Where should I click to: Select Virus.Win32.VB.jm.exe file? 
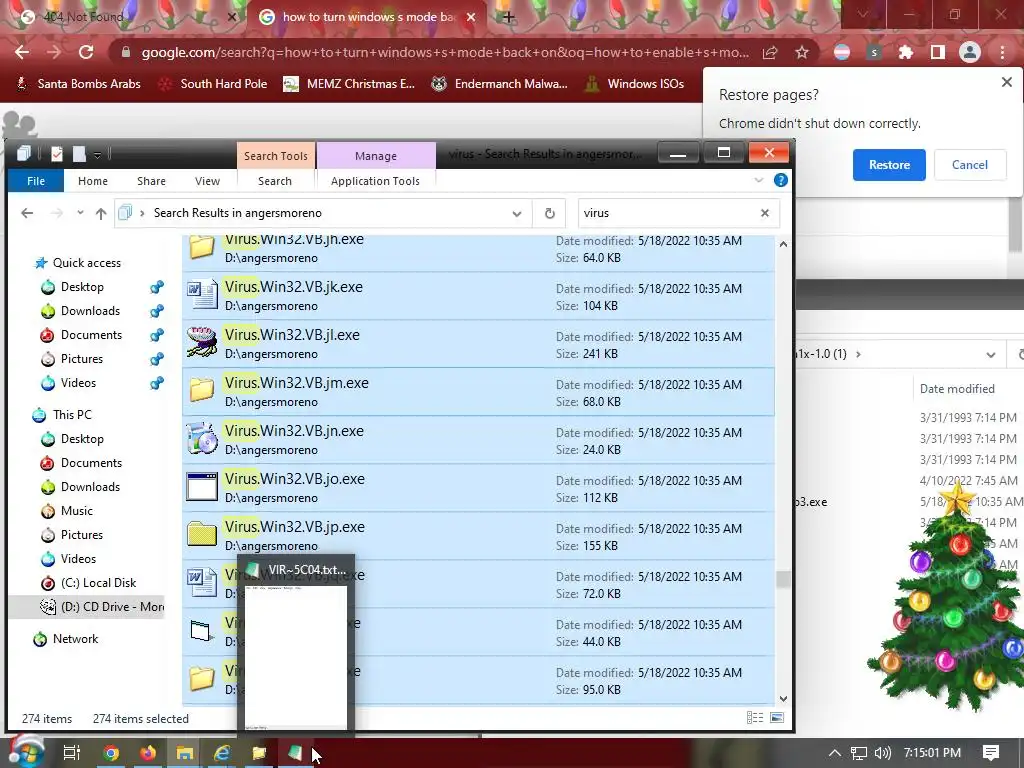point(478,392)
